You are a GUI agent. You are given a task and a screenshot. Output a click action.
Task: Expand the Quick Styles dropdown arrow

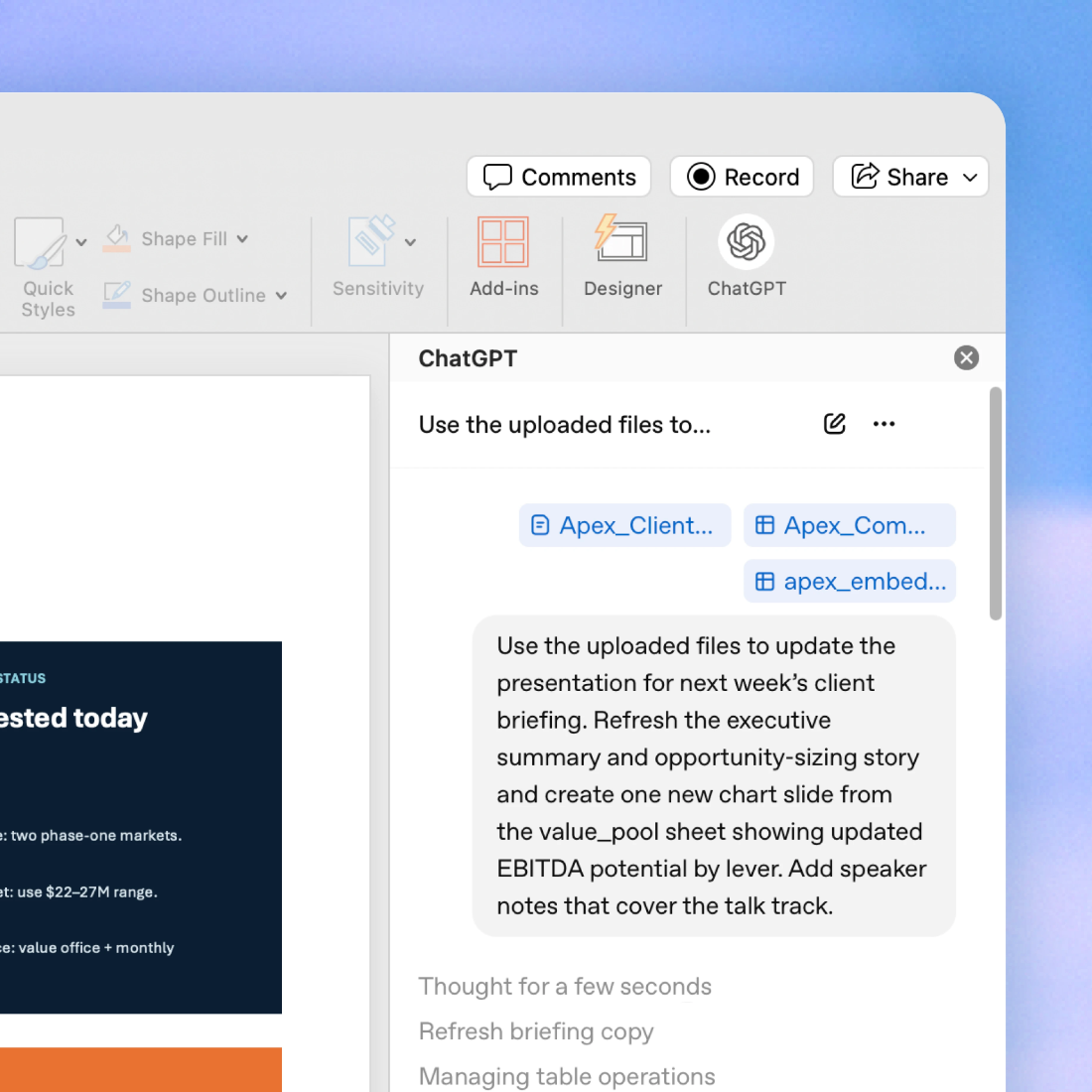[81, 242]
